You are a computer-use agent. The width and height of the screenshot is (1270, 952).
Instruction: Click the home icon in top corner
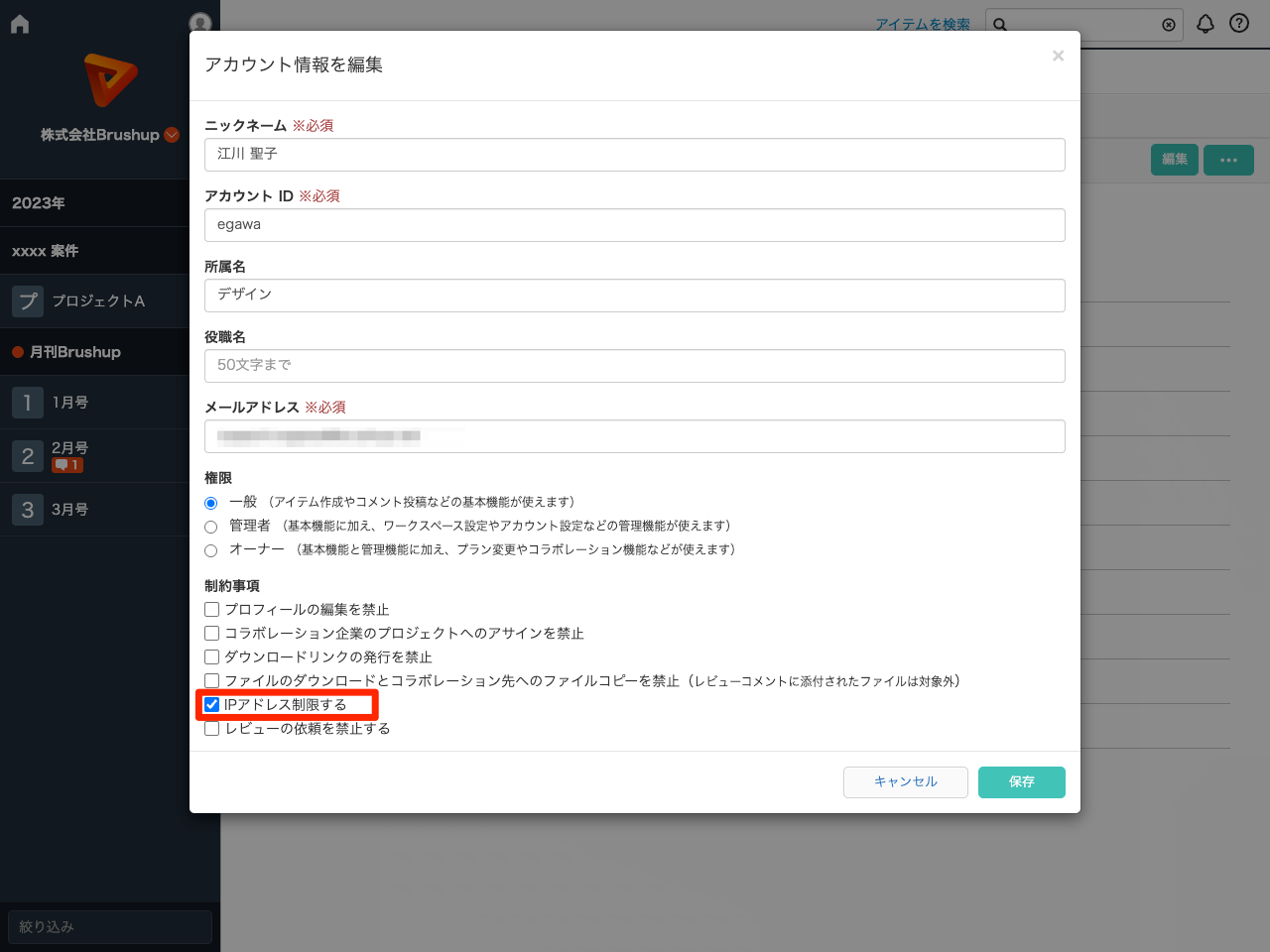[19, 23]
